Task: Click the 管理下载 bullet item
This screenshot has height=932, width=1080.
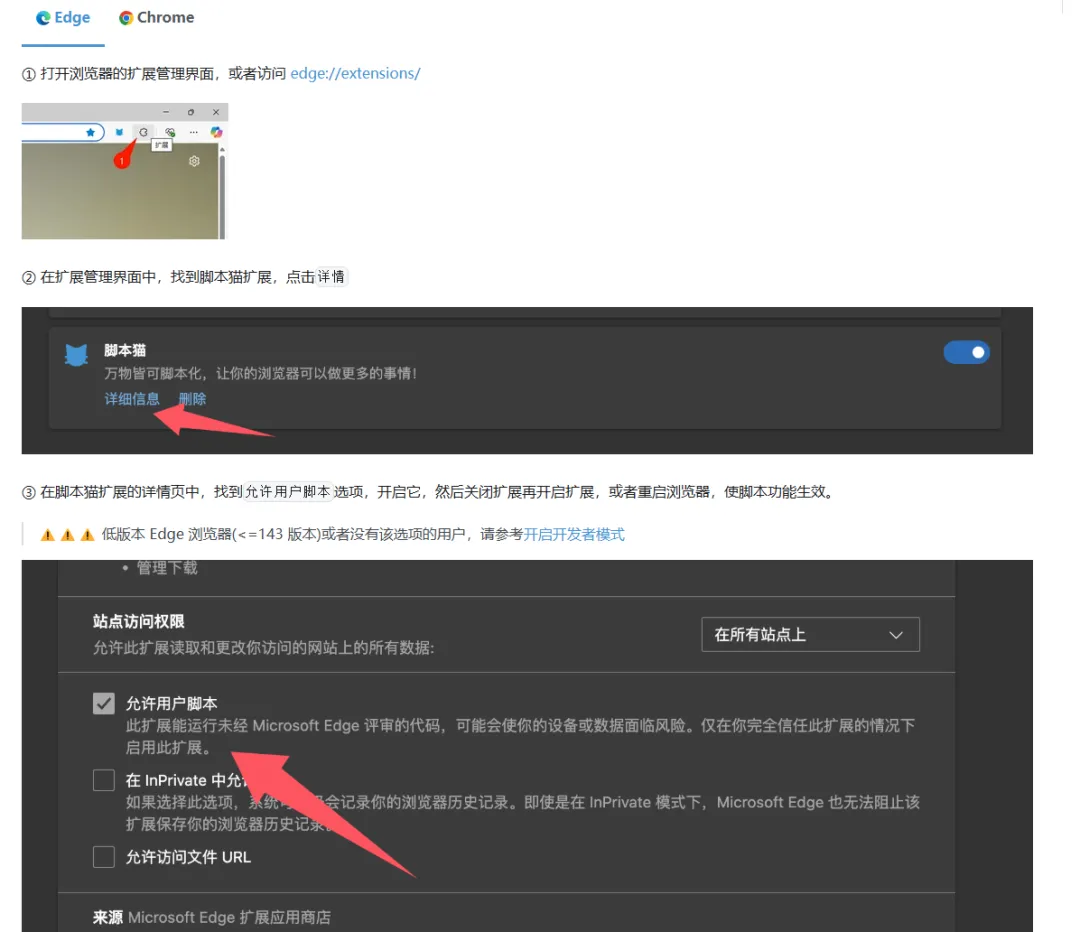Action: point(167,568)
